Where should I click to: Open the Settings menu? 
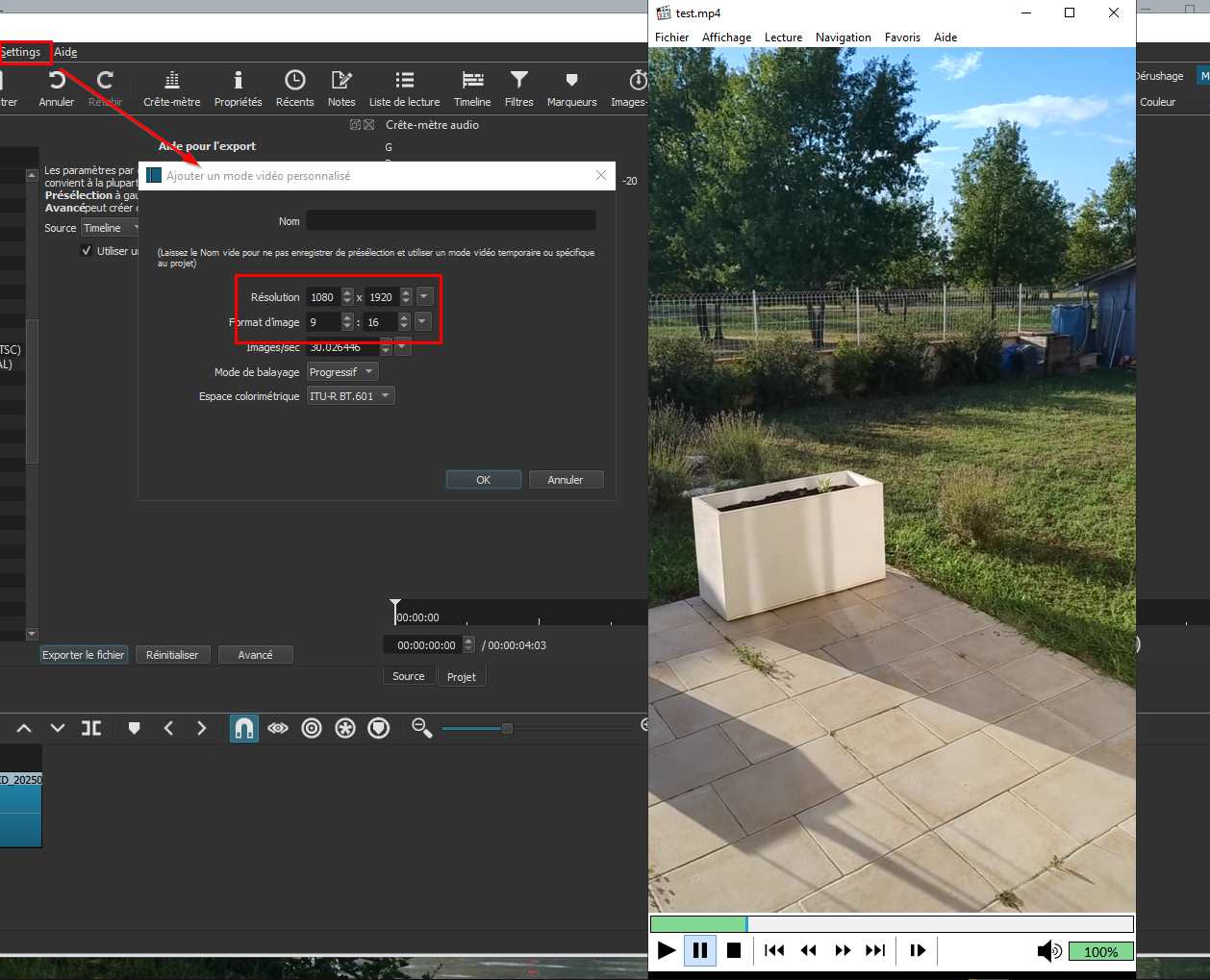coord(20,52)
